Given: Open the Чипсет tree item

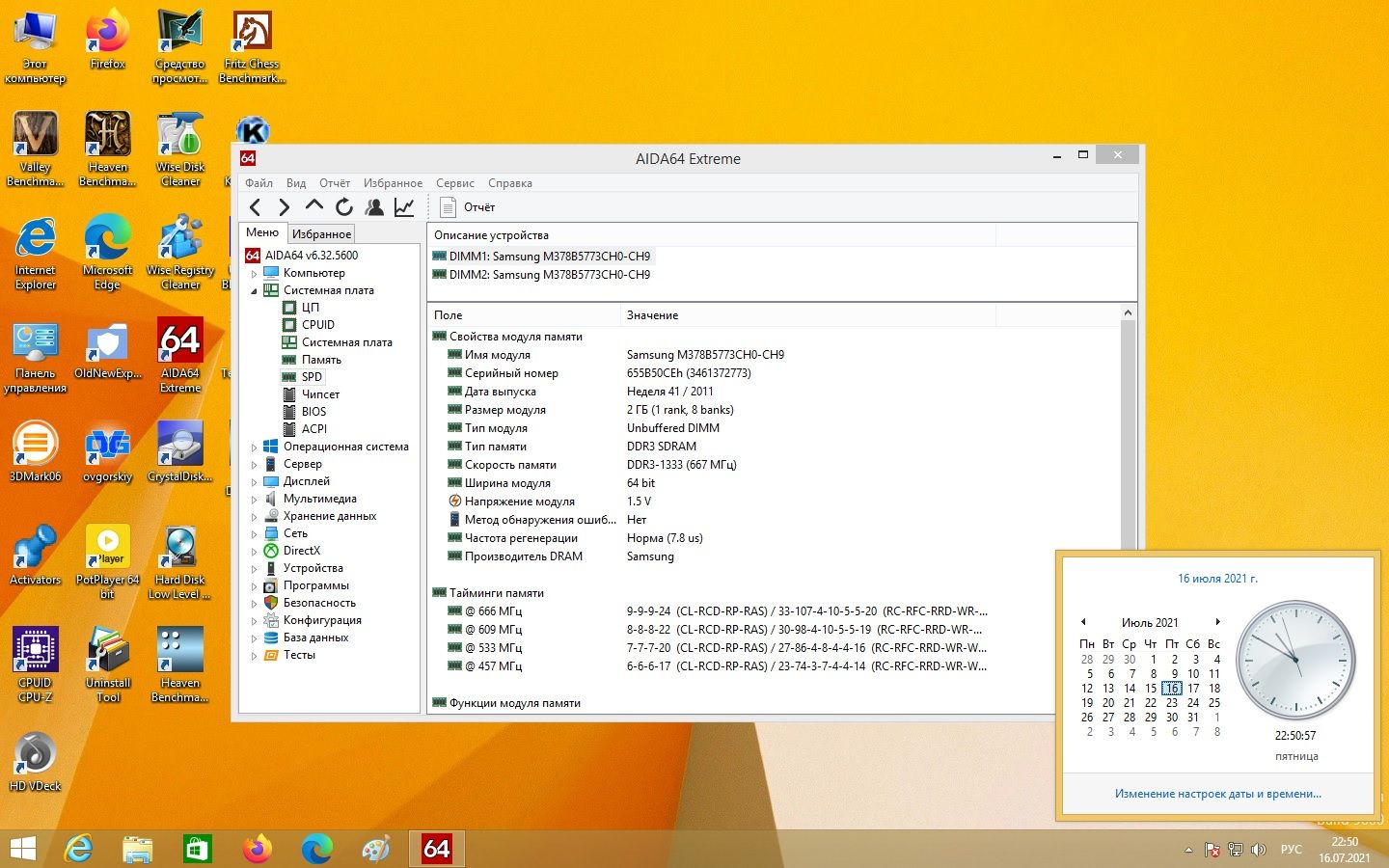Looking at the screenshot, I should [x=320, y=394].
